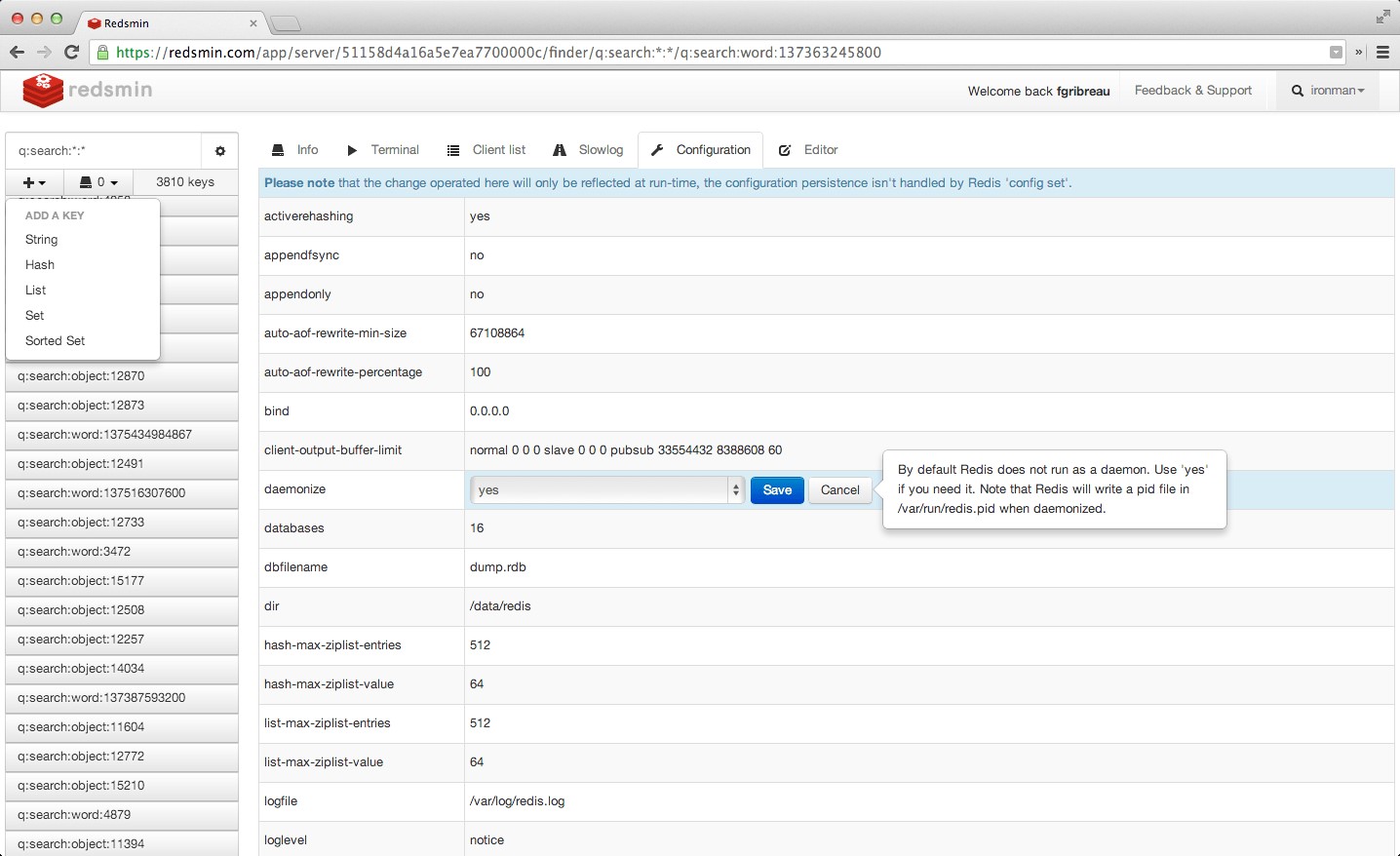Expand the add key plus dropdown
The width and height of the screenshot is (1400, 856).
tap(34, 182)
